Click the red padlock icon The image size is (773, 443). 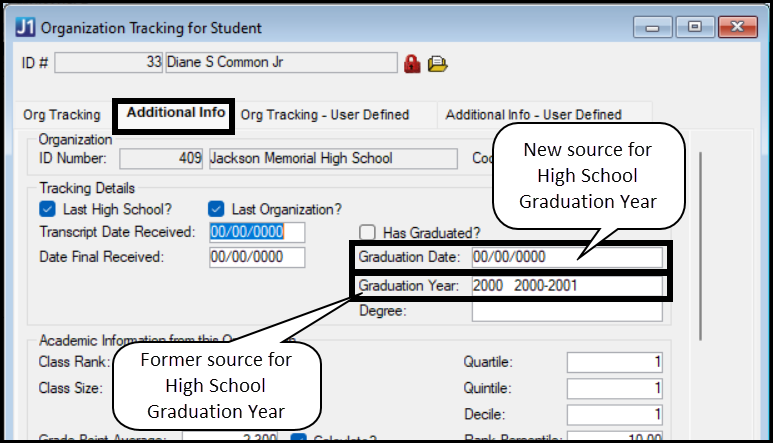pyautogui.click(x=412, y=64)
